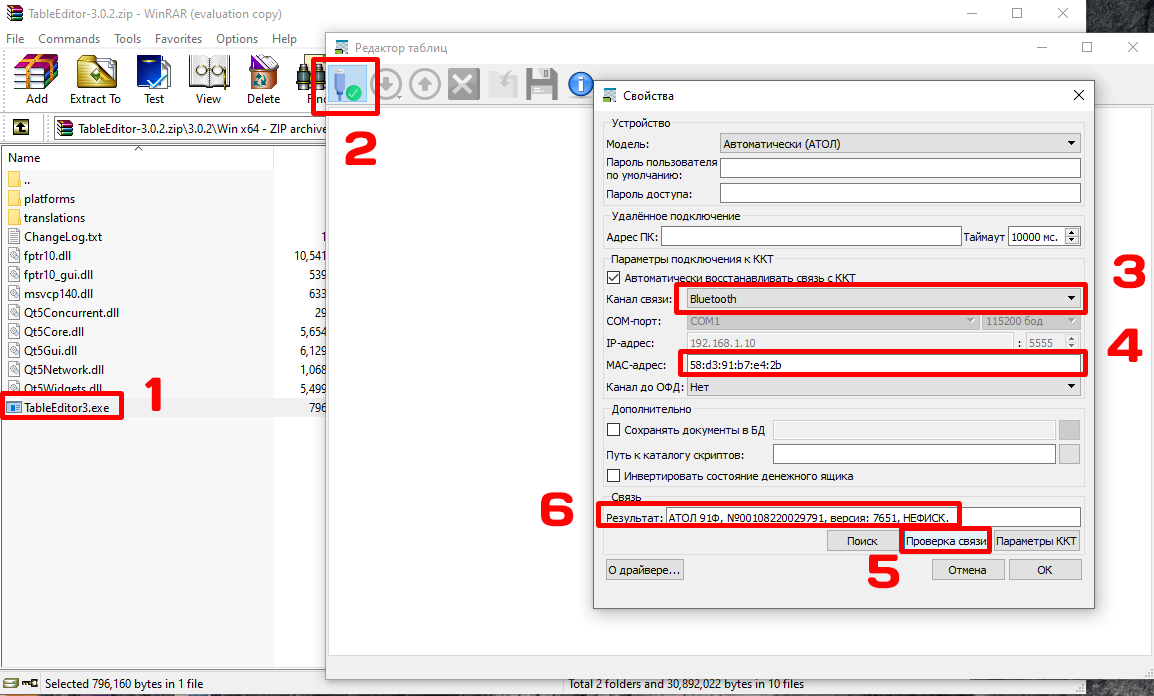The width and height of the screenshot is (1154, 696).
Task: Open the Favorites menu in WinRAR
Action: pos(178,39)
